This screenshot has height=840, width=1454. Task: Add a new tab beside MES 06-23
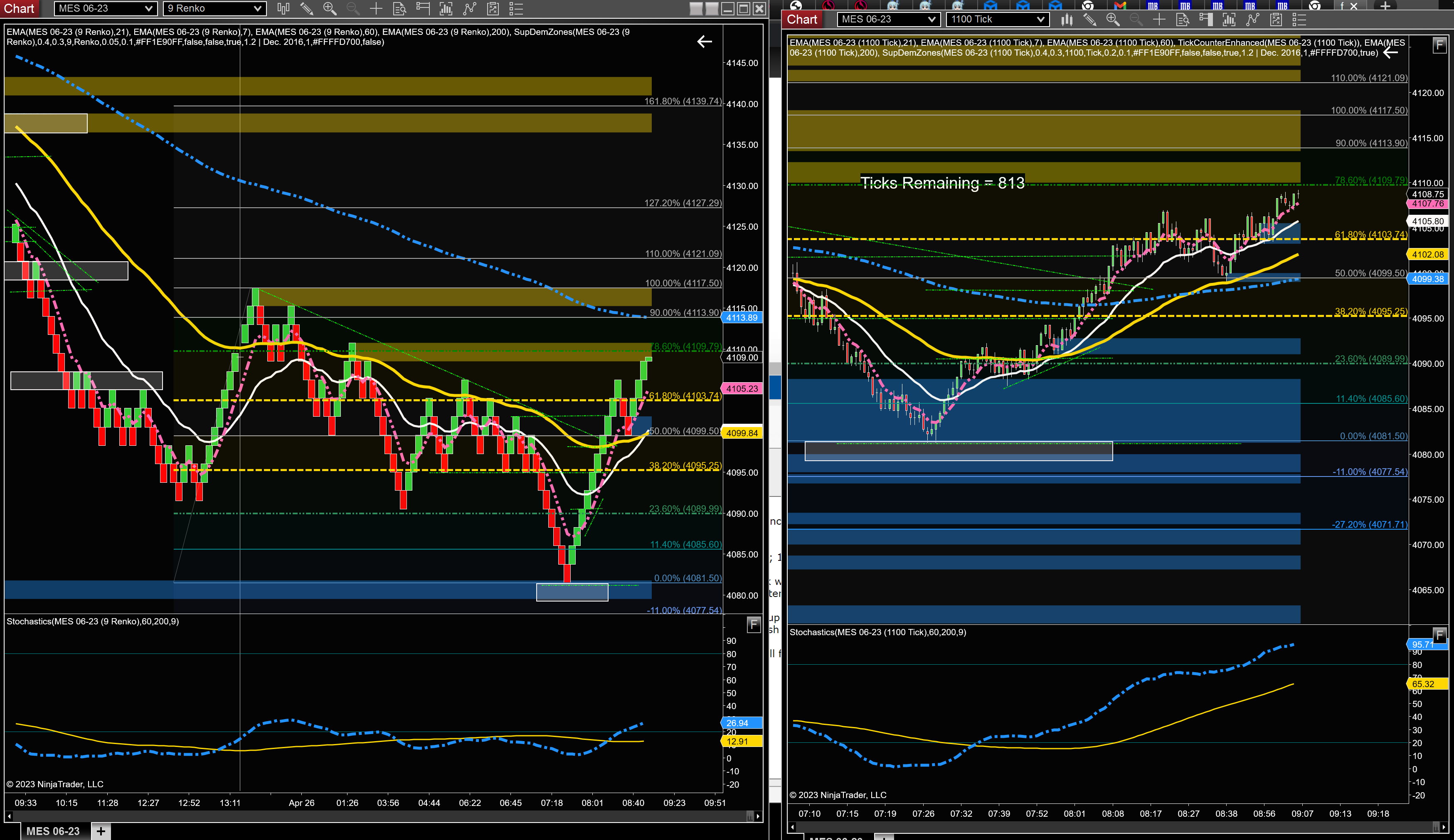(101, 831)
